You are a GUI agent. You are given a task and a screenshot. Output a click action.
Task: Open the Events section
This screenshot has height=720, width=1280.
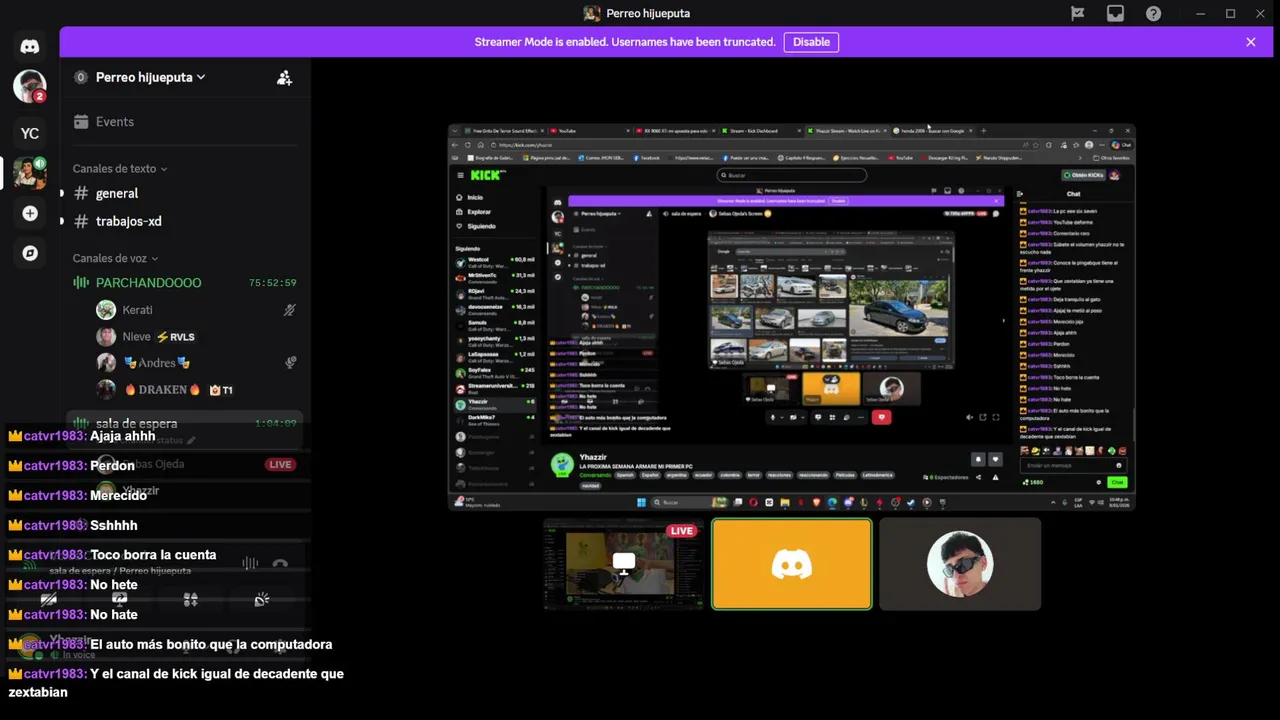click(184, 122)
